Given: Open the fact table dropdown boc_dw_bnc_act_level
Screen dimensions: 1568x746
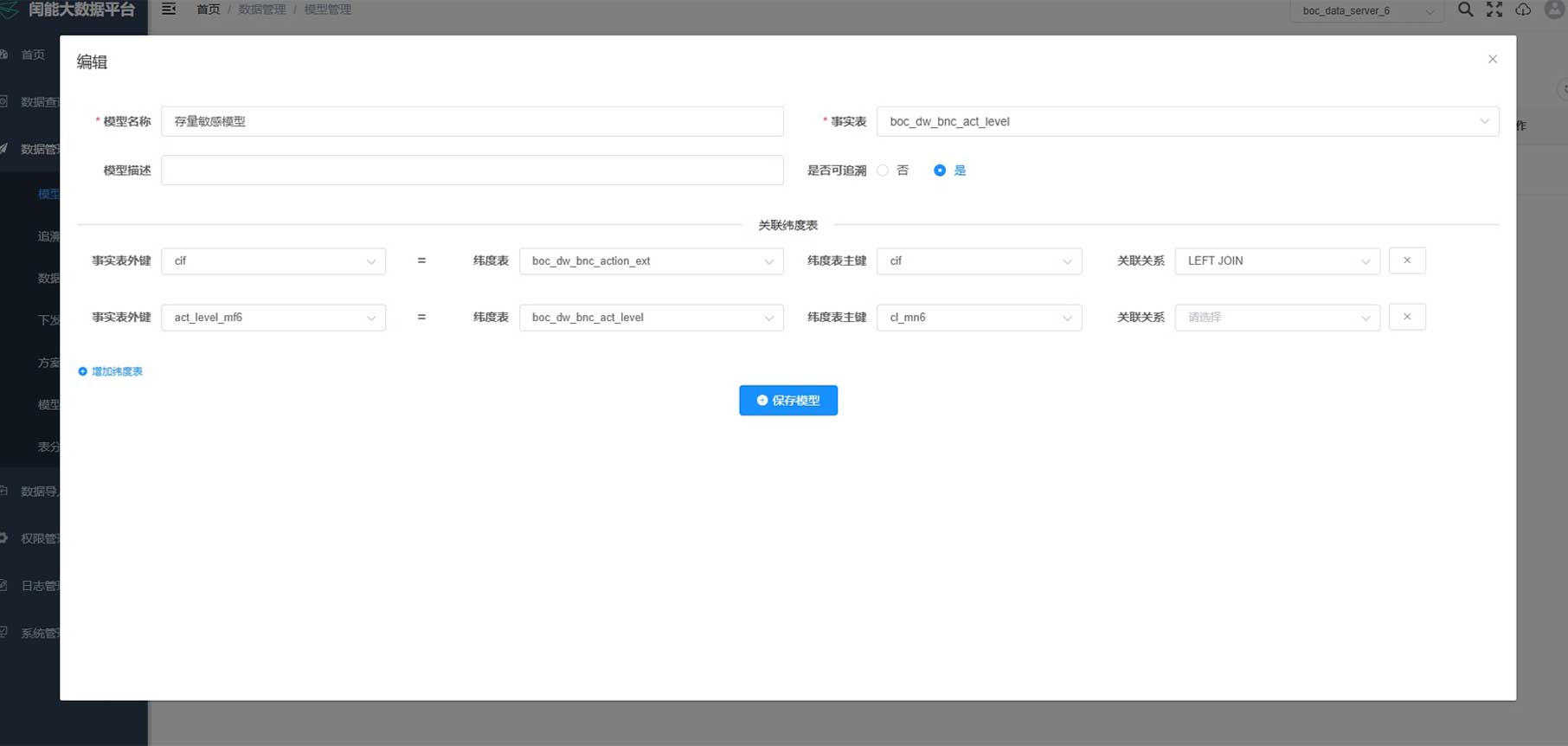Looking at the screenshot, I should coord(1186,121).
